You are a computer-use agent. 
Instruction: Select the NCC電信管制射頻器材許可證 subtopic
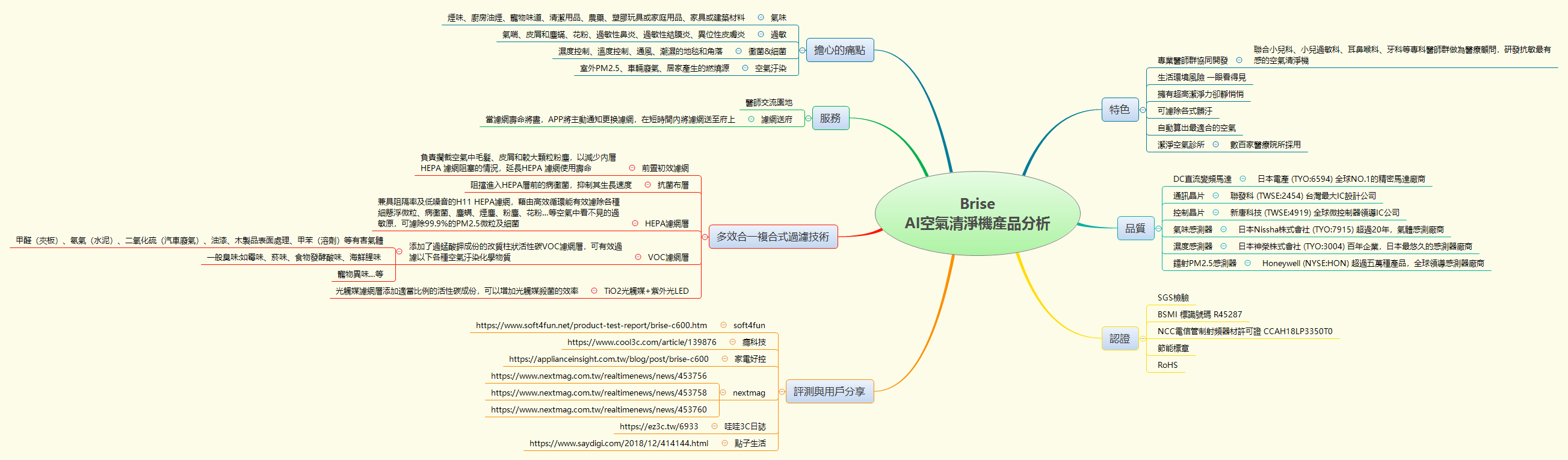[1244, 331]
